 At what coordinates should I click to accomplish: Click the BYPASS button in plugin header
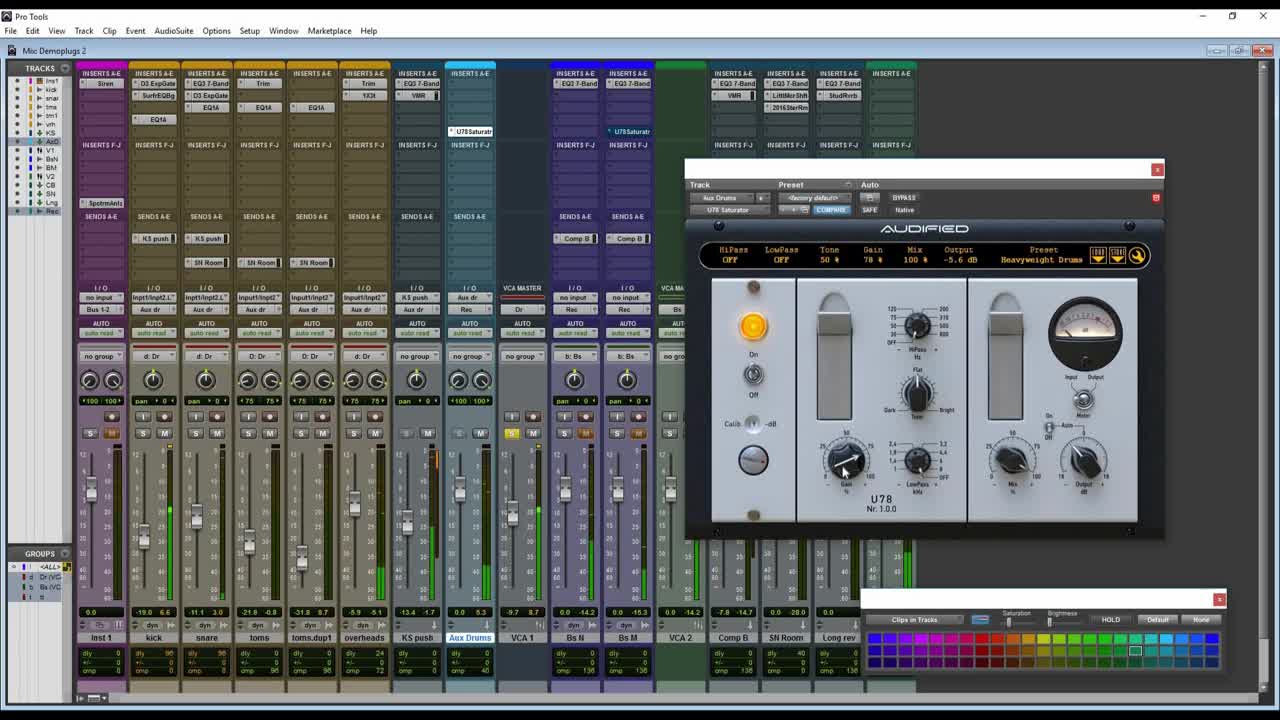(x=904, y=198)
